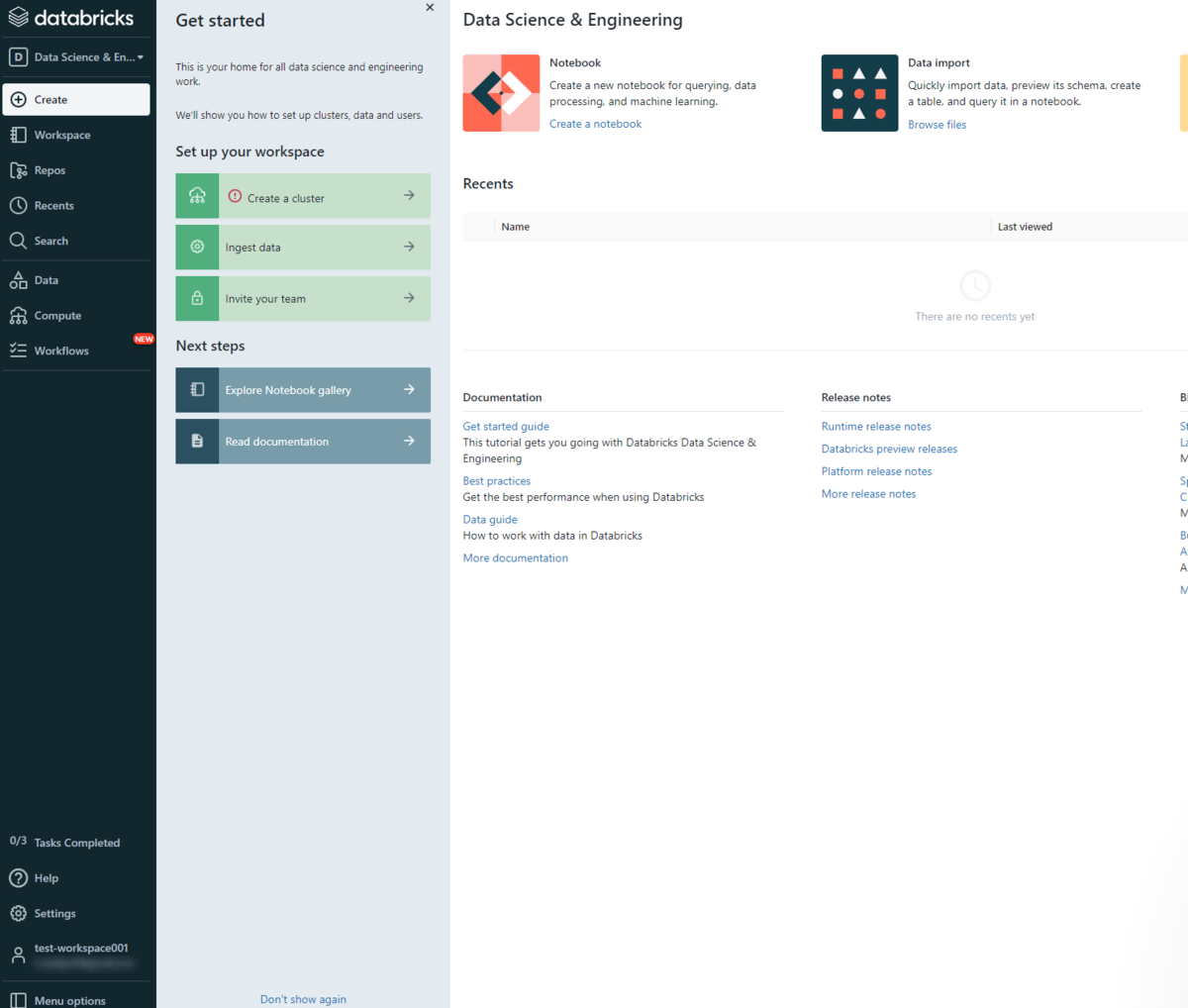Image resolution: width=1188 pixels, height=1008 pixels.
Task: Click the notebook icon on Explore Notebook gallery
Action: coord(197,390)
